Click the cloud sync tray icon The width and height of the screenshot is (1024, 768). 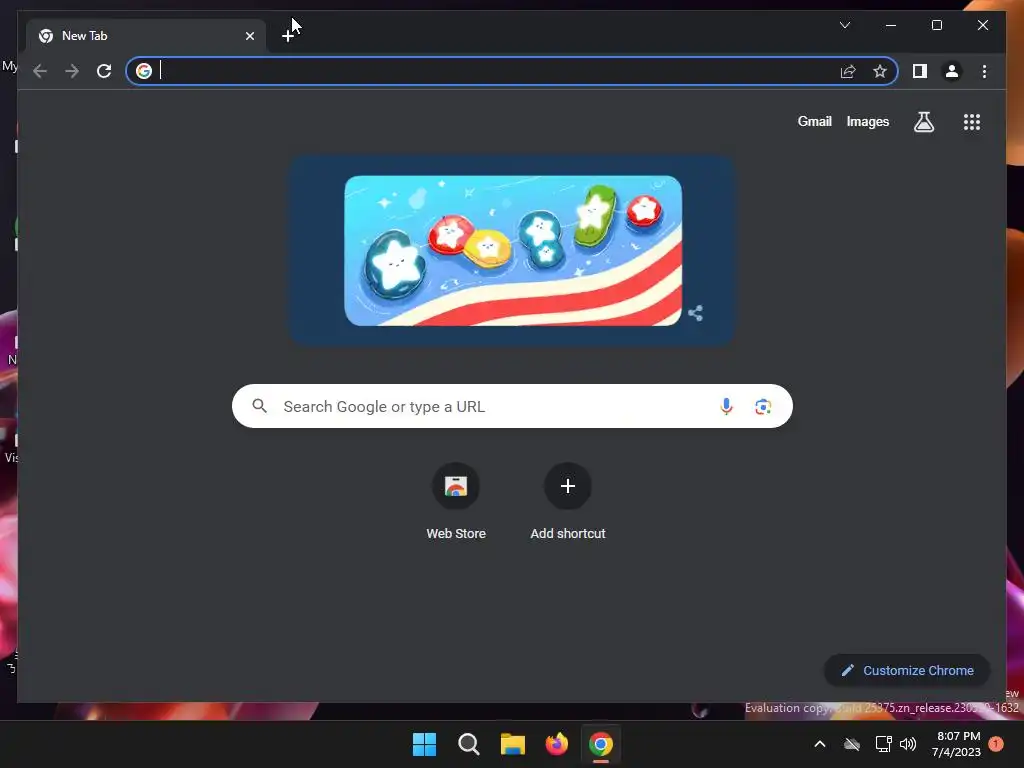[x=852, y=744]
